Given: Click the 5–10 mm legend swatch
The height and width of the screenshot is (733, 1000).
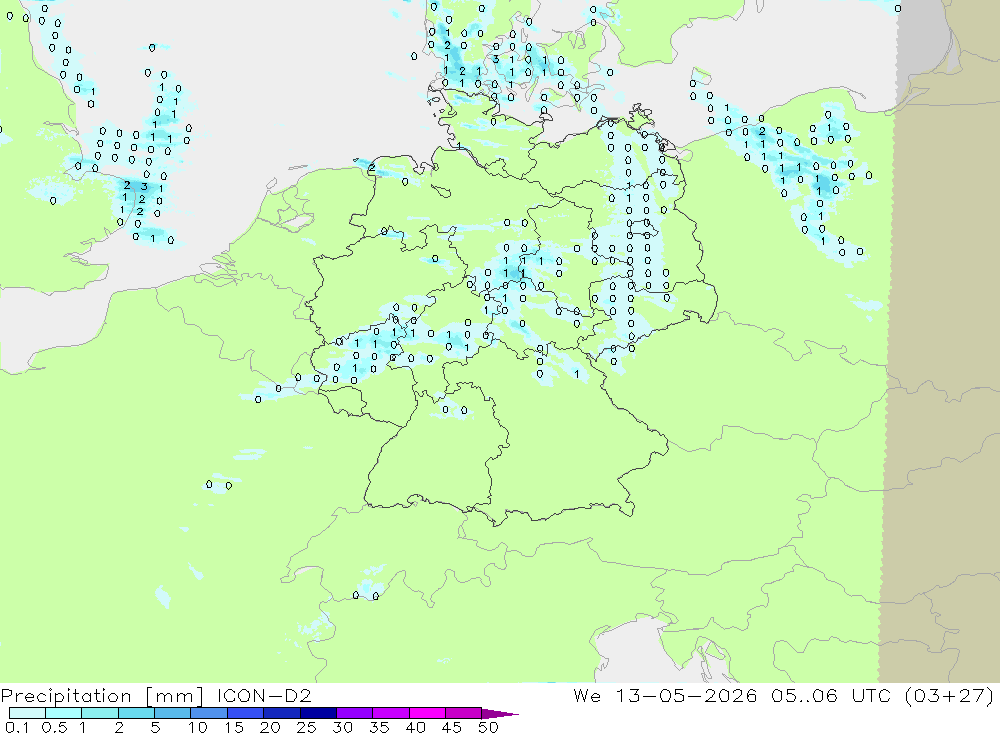Looking at the screenshot, I should [x=173, y=713].
